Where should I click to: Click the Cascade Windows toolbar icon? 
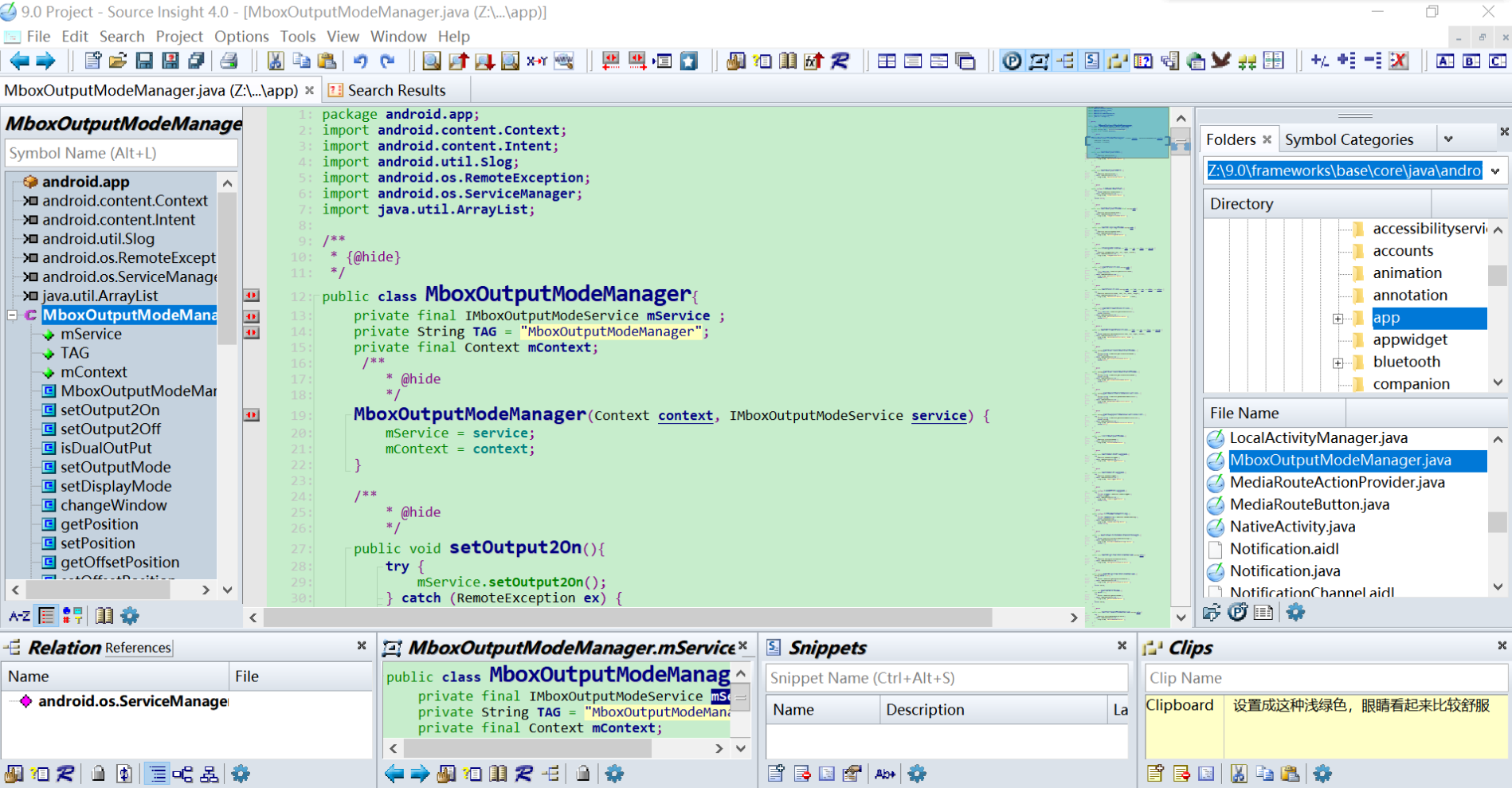(x=966, y=61)
